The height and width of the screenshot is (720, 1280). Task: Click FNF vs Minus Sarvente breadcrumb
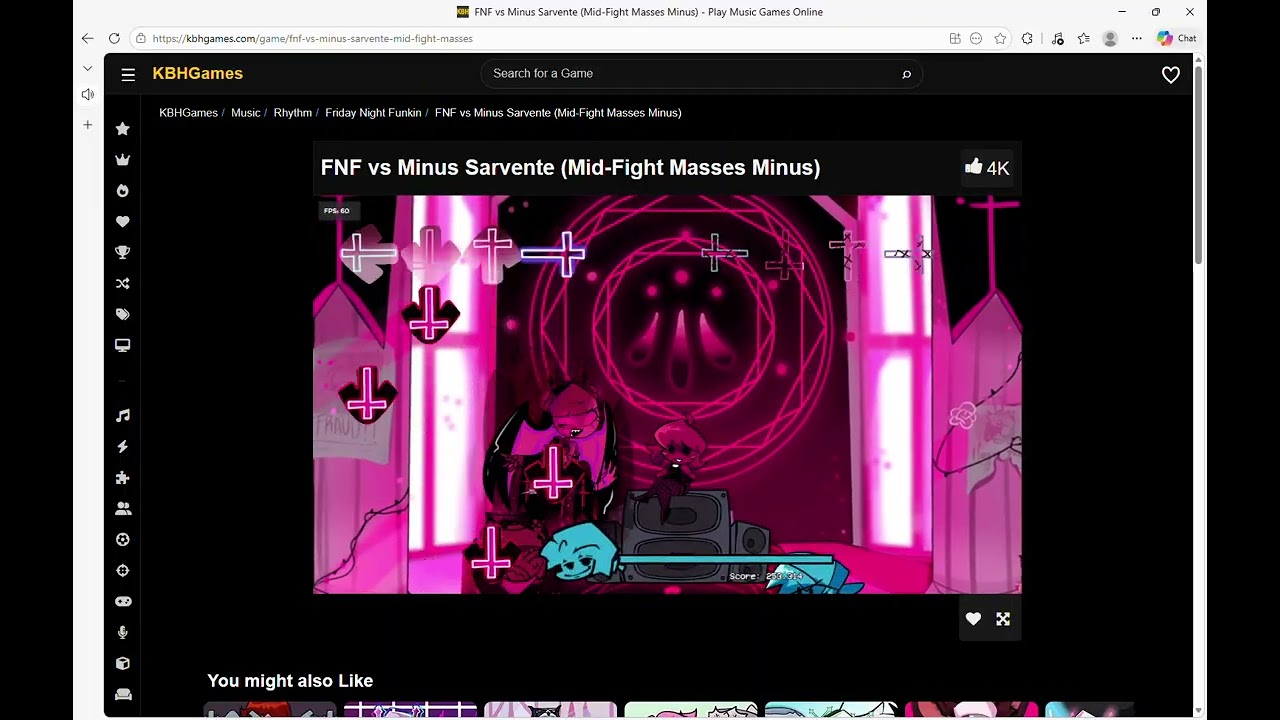pyautogui.click(x=558, y=113)
